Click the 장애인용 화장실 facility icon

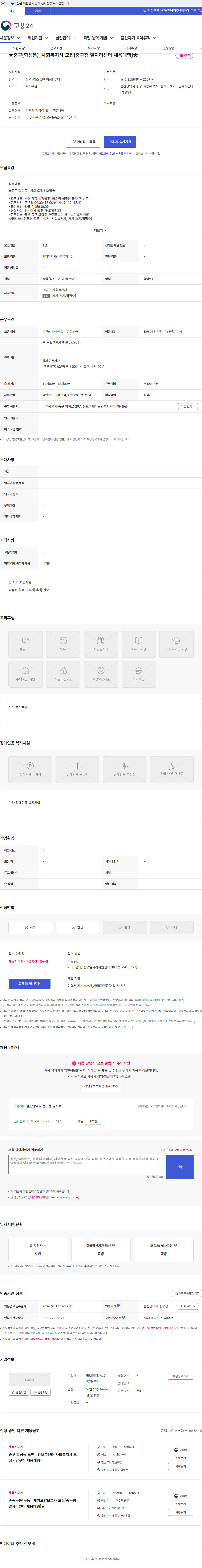click(x=125, y=769)
